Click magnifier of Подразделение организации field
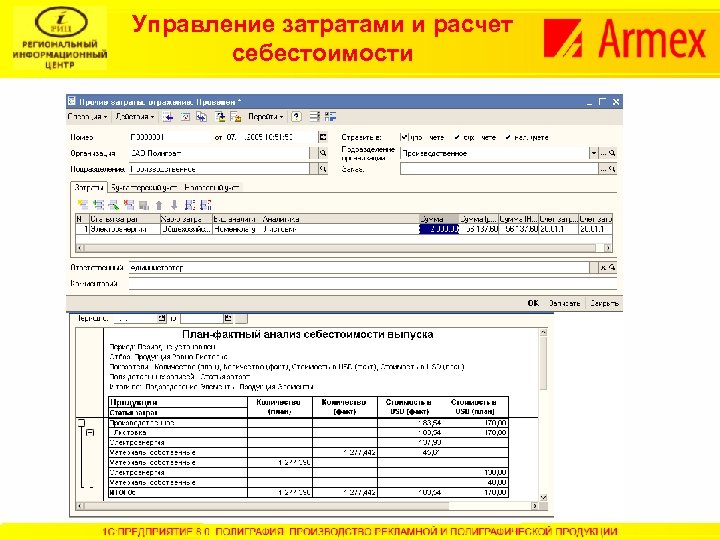 [x=612, y=153]
